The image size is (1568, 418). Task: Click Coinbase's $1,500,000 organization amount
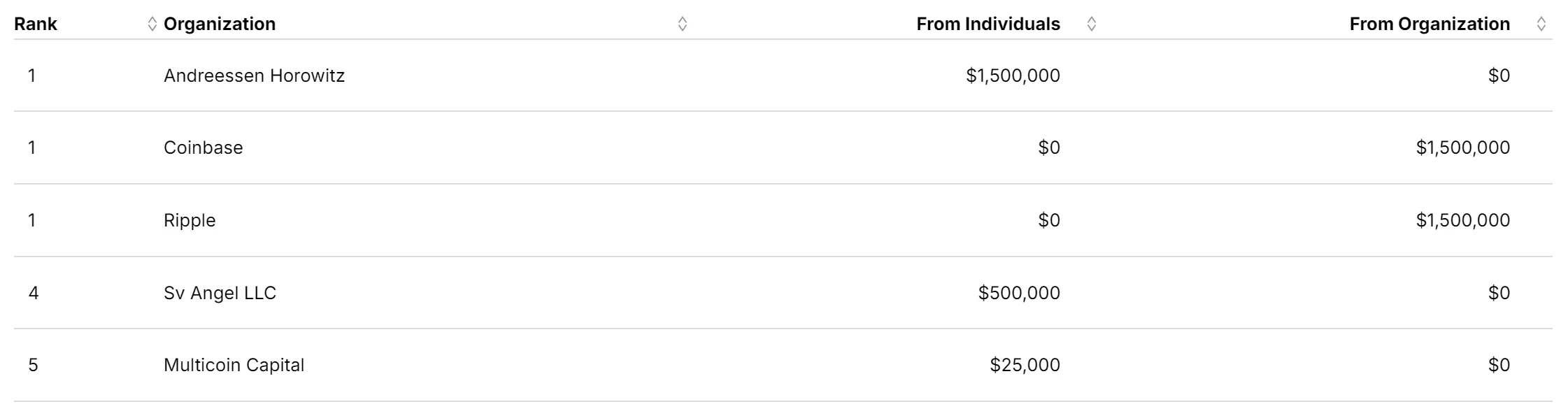[x=1462, y=147]
